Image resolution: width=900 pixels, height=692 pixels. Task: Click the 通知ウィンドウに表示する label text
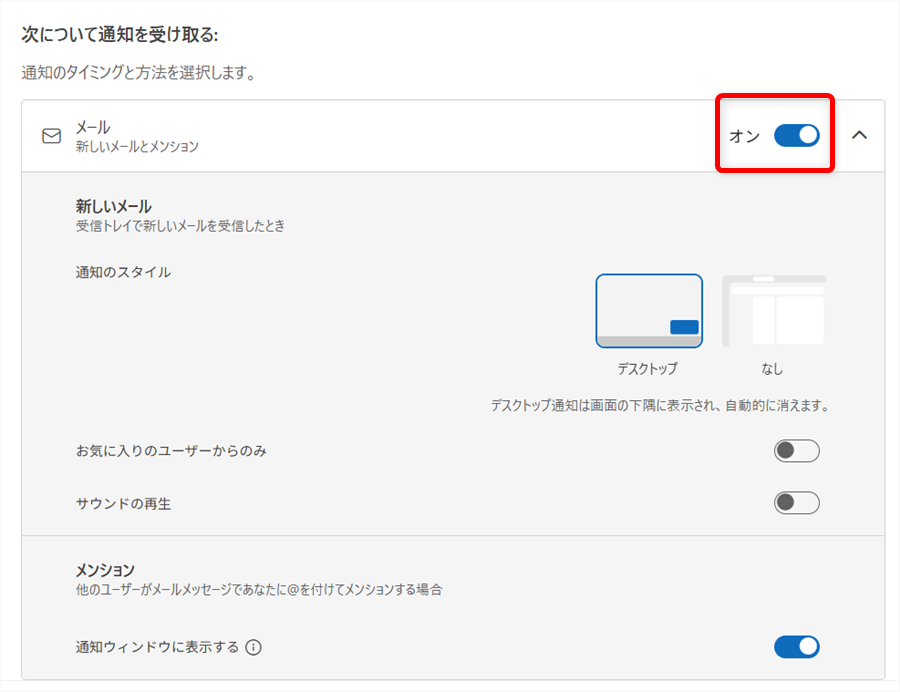pos(157,647)
